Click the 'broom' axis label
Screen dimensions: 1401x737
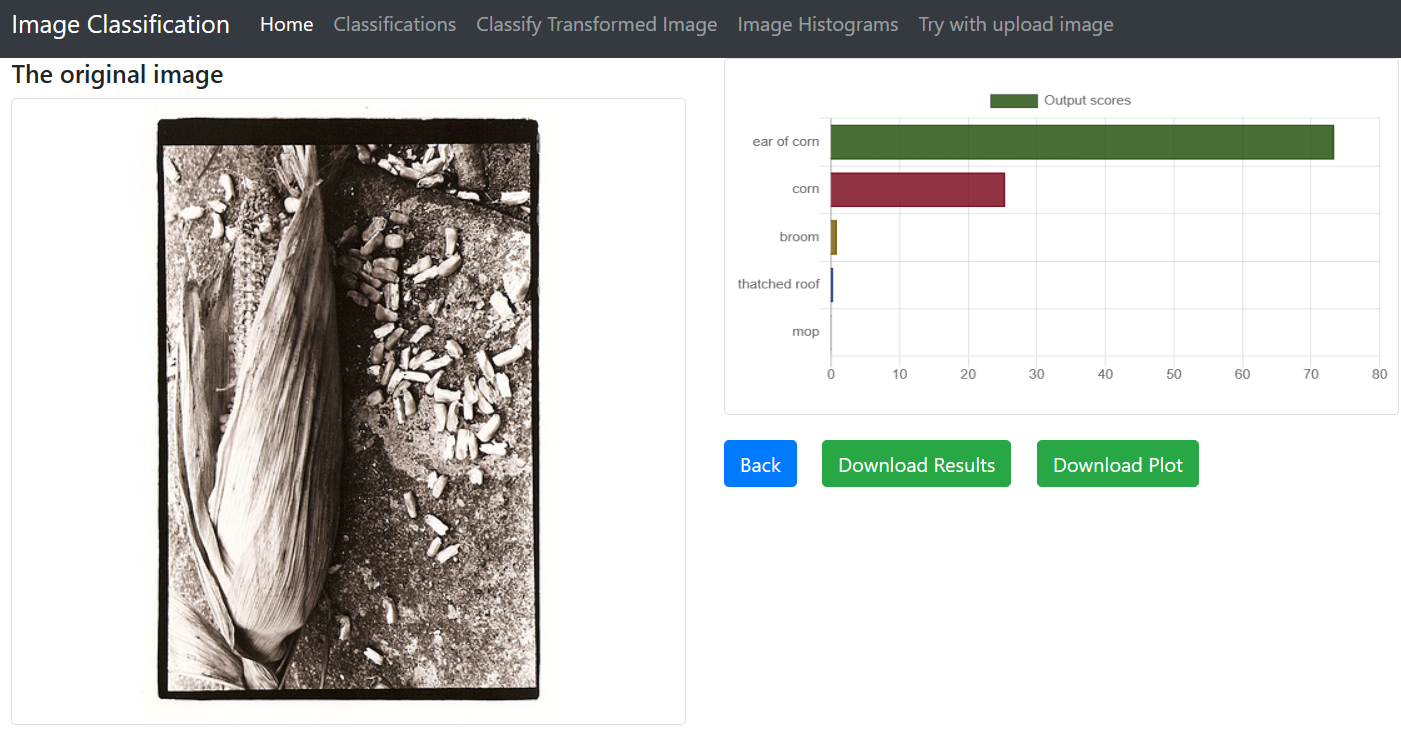point(800,237)
